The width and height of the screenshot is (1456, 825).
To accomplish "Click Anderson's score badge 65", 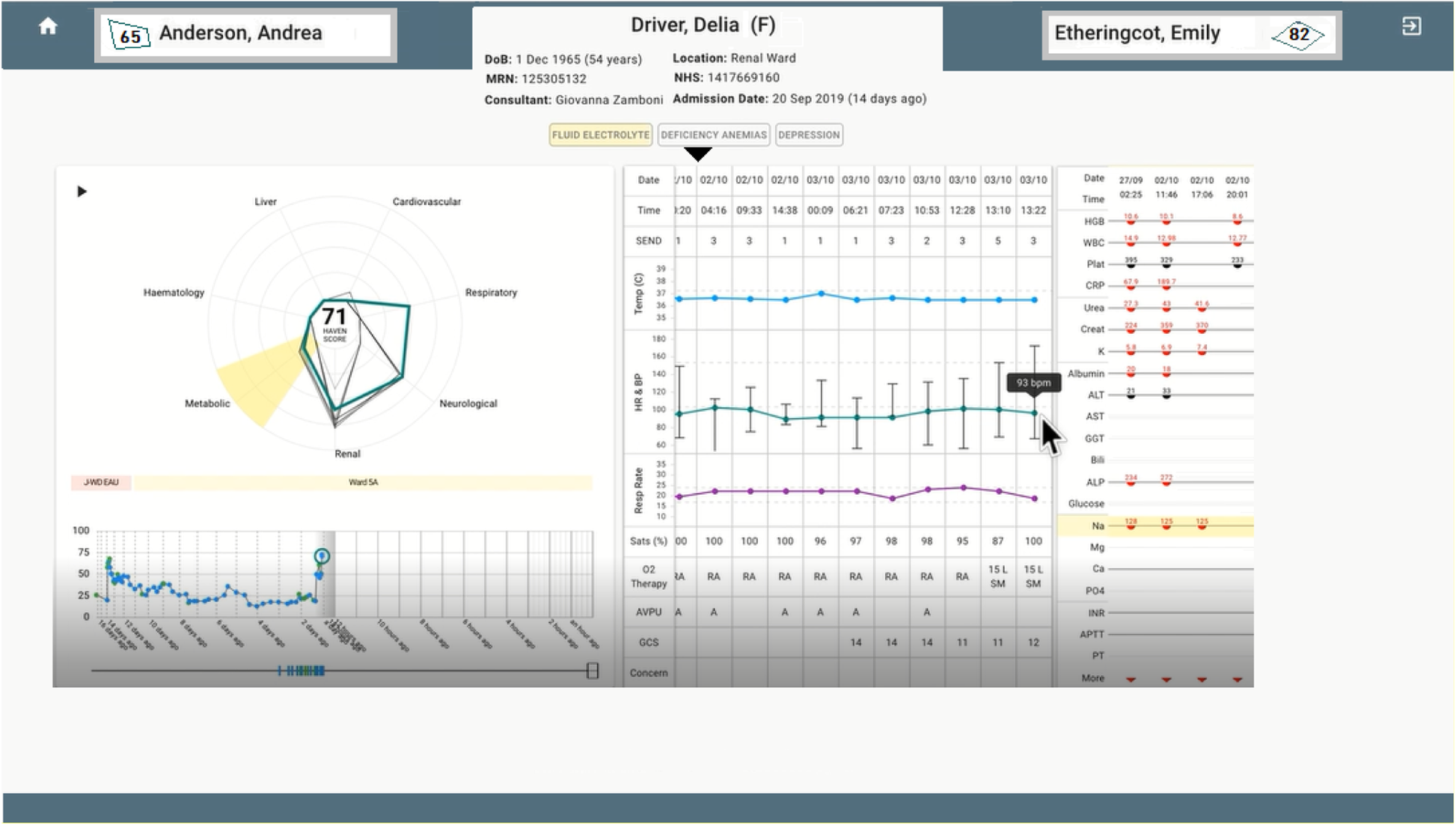I will pos(129,35).
